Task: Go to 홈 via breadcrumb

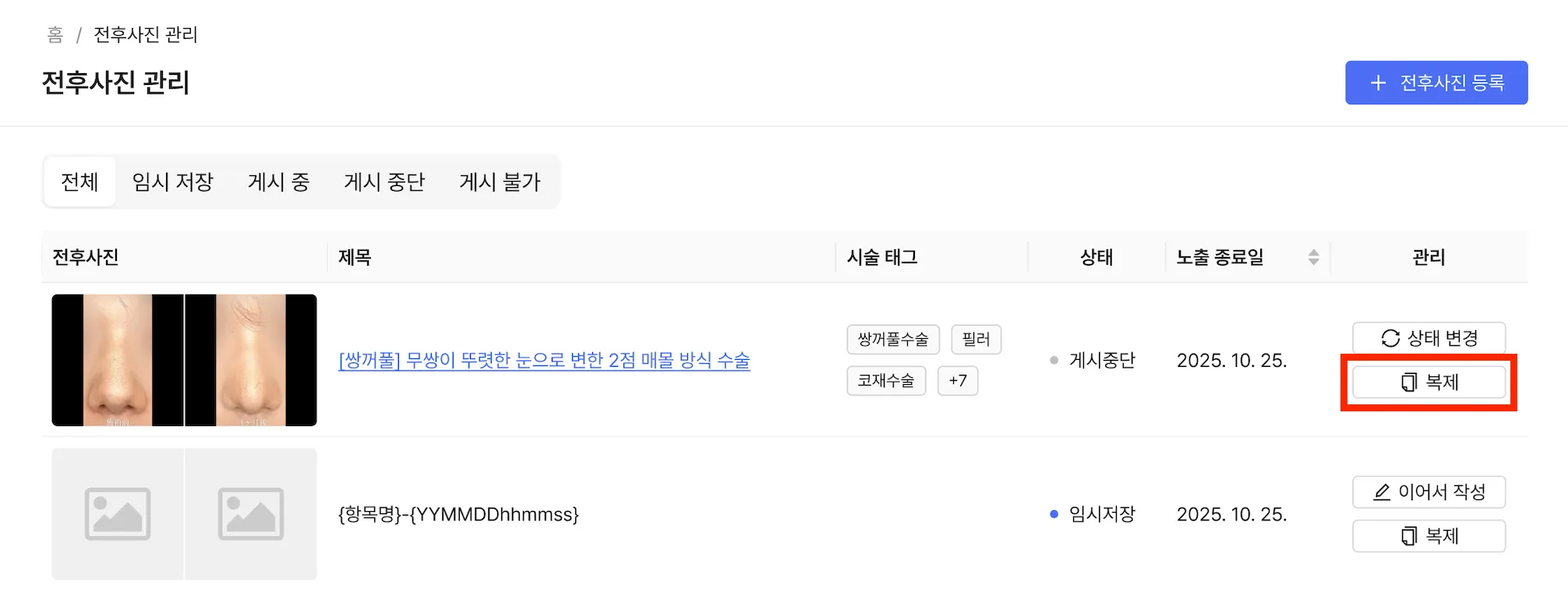Action: tap(55, 35)
